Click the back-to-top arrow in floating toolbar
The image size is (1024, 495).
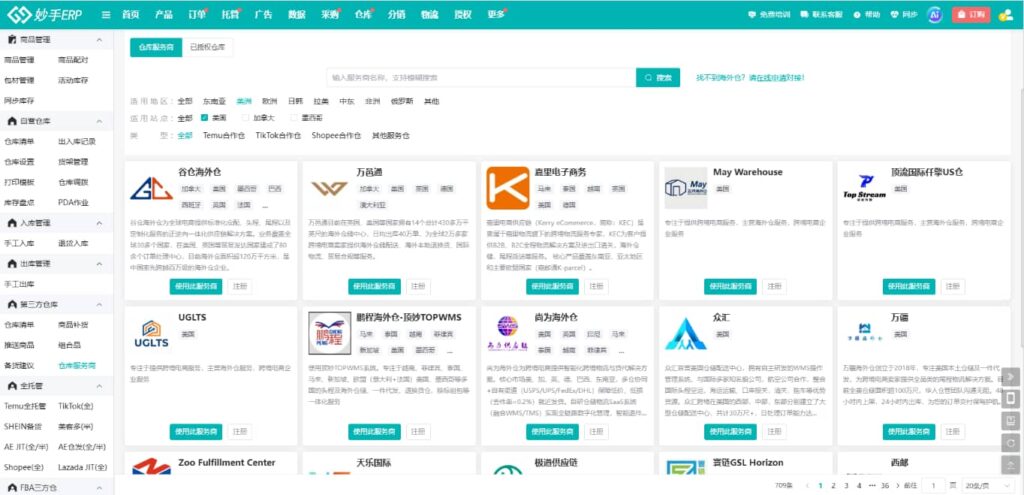tap(1010, 464)
